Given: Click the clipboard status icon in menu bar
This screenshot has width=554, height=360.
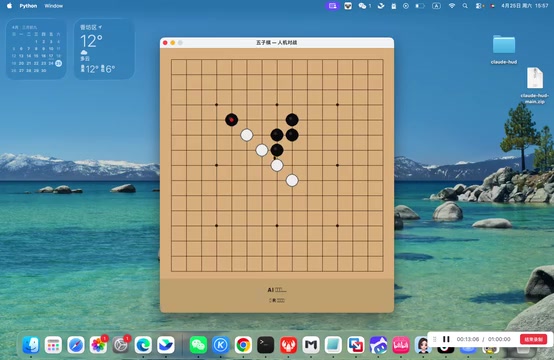Looking at the screenshot, I should (x=394, y=6).
